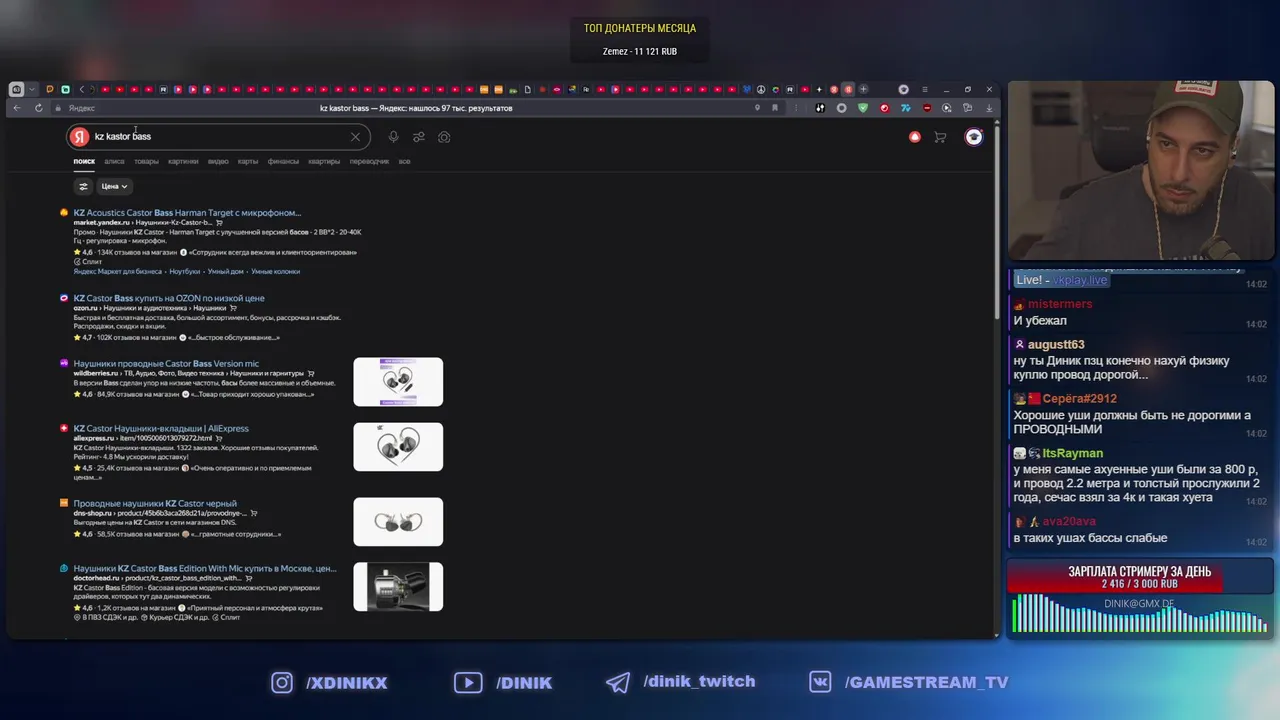Switch to the квартиры tab
1280x720 pixels.
coord(324,161)
